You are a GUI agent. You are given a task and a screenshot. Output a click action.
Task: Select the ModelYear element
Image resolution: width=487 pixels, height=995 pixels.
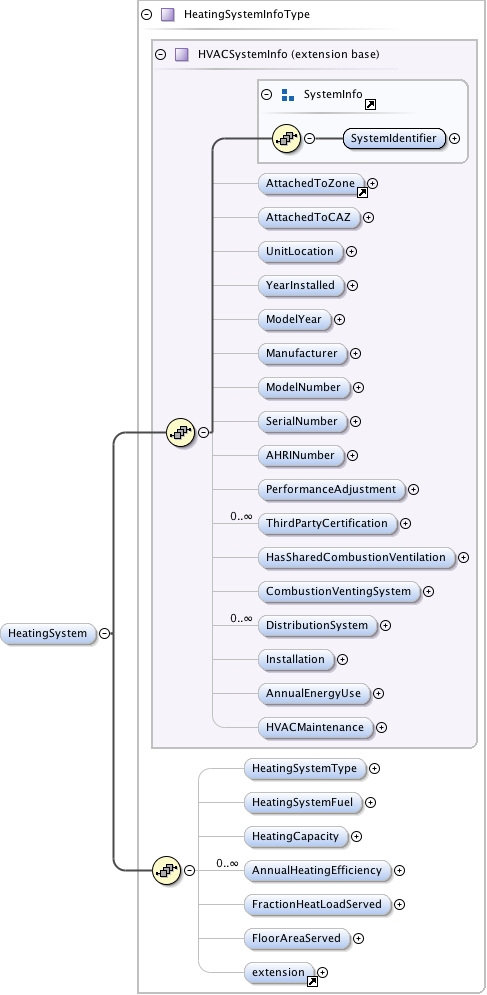point(295,319)
